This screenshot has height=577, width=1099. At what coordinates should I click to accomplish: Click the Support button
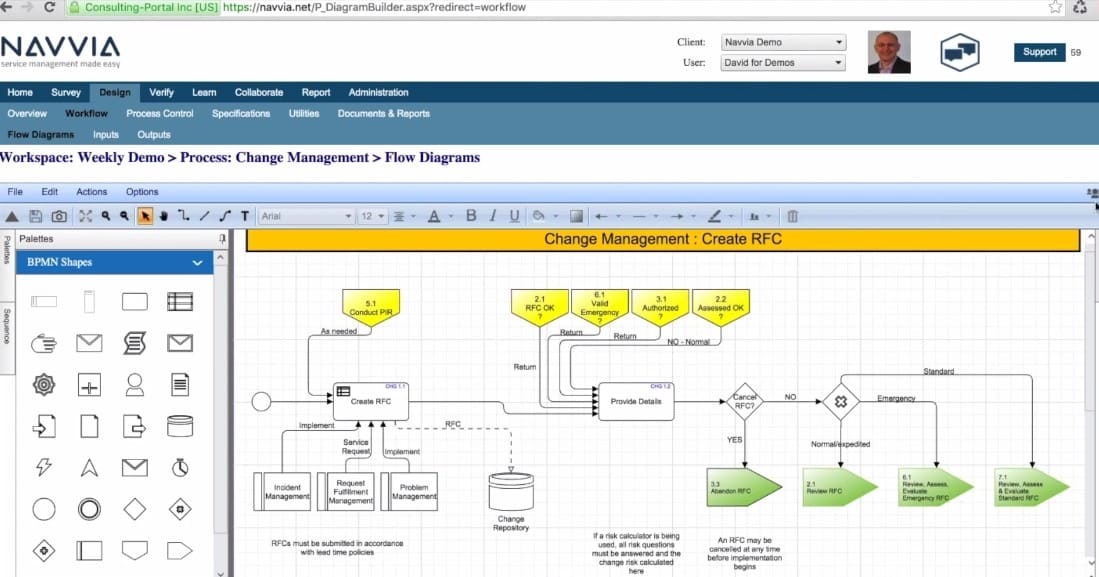click(x=1039, y=52)
